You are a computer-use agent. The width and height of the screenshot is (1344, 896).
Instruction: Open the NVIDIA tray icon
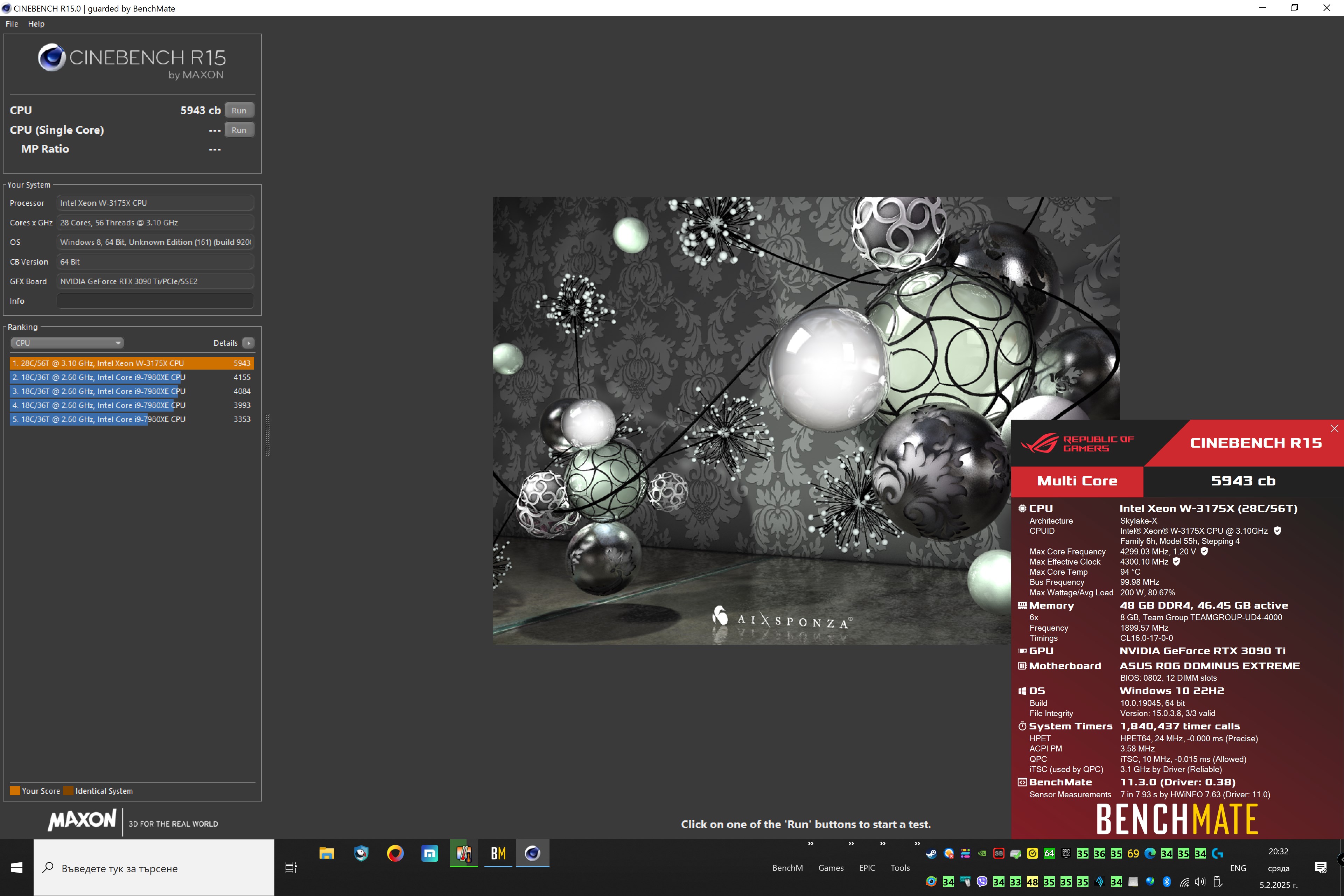pos(982,853)
